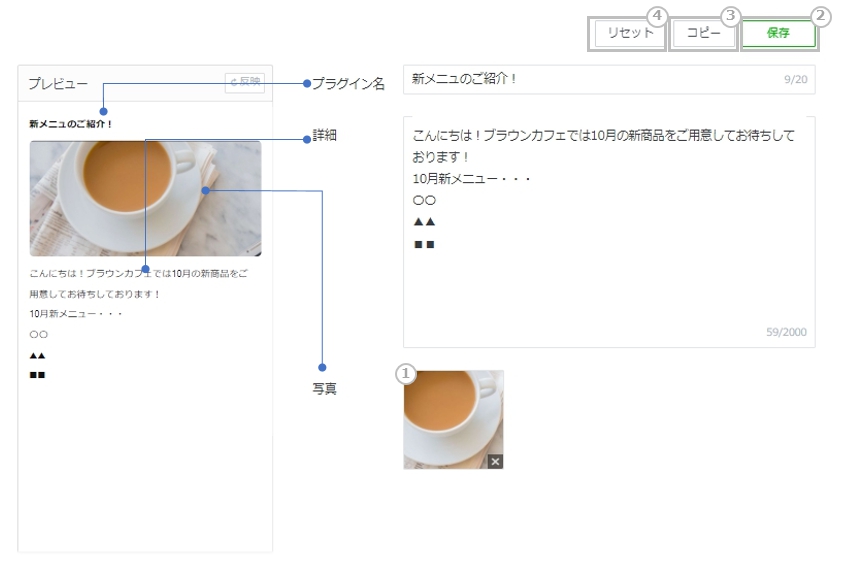The image size is (845, 572).
Task: Click the bold preview title 新メニューのご紹介！
Action: click(71, 124)
